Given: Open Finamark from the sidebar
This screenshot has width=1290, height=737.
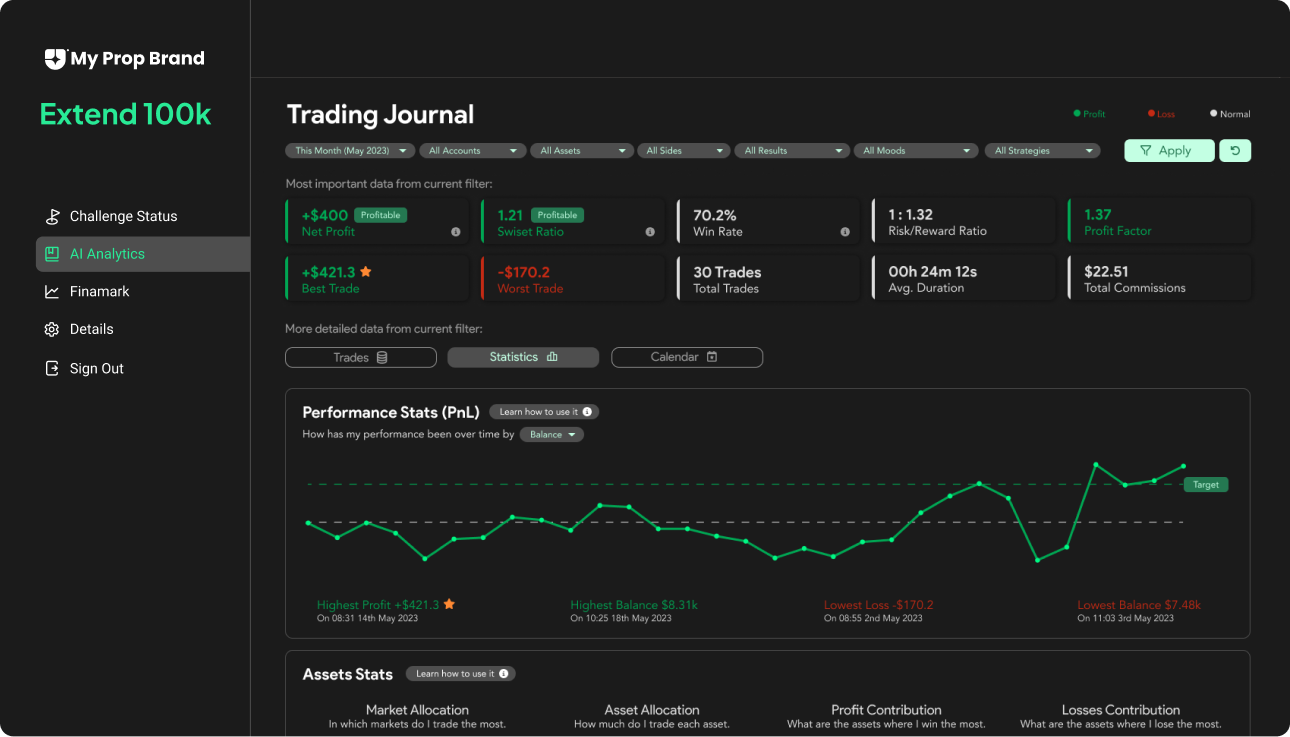Looking at the screenshot, I should point(99,292).
